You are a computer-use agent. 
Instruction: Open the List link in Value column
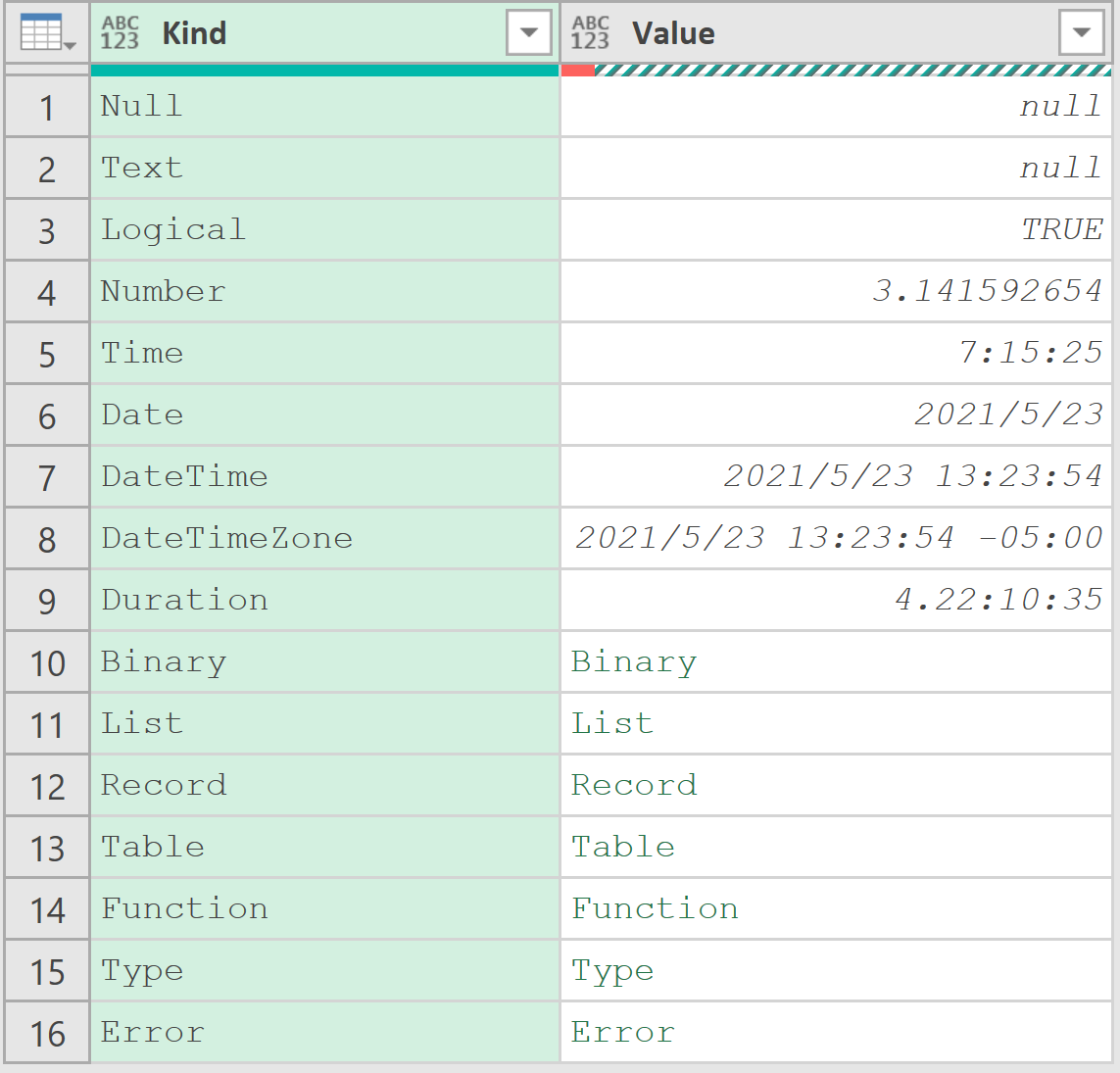(612, 724)
